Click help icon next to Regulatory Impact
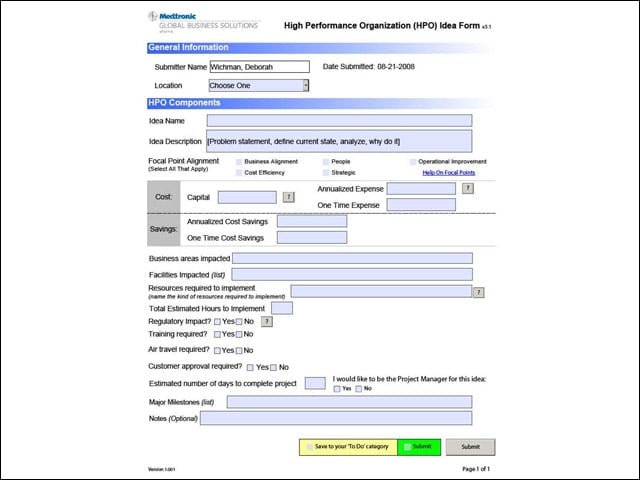 click(x=267, y=321)
